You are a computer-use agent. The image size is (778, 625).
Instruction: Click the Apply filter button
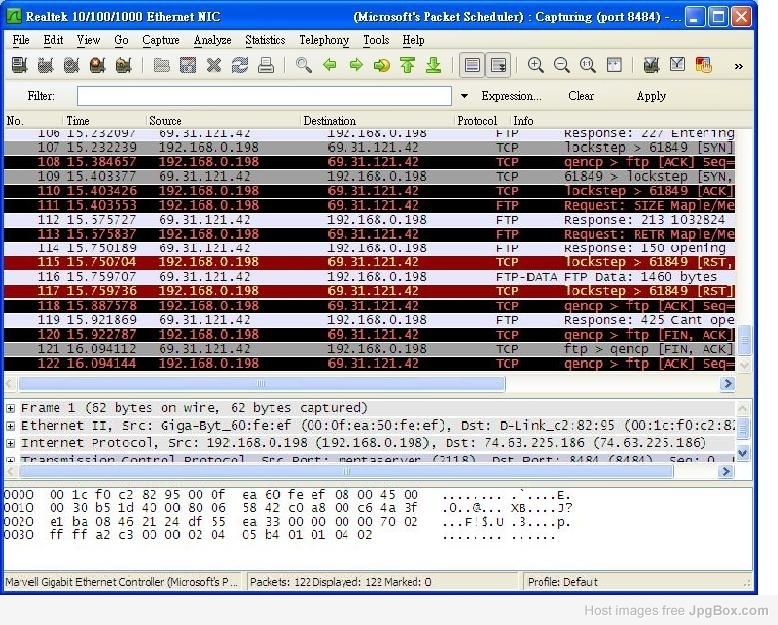[x=651, y=96]
